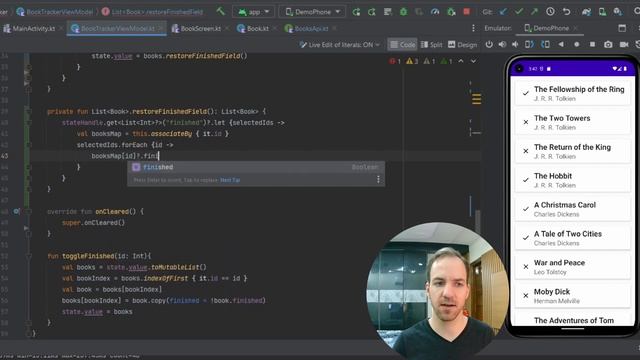
Task: Click the Git Update Project arrow
Action: 503,12
